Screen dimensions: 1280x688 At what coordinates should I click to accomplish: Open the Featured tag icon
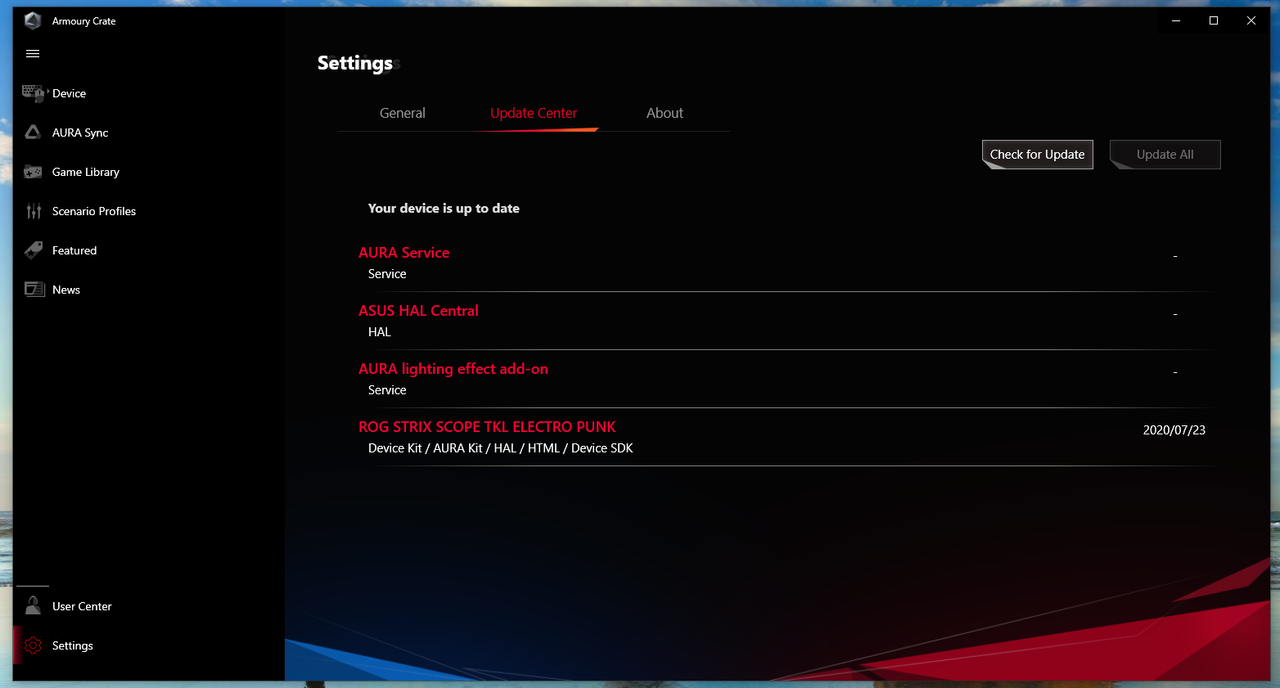(33, 250)
